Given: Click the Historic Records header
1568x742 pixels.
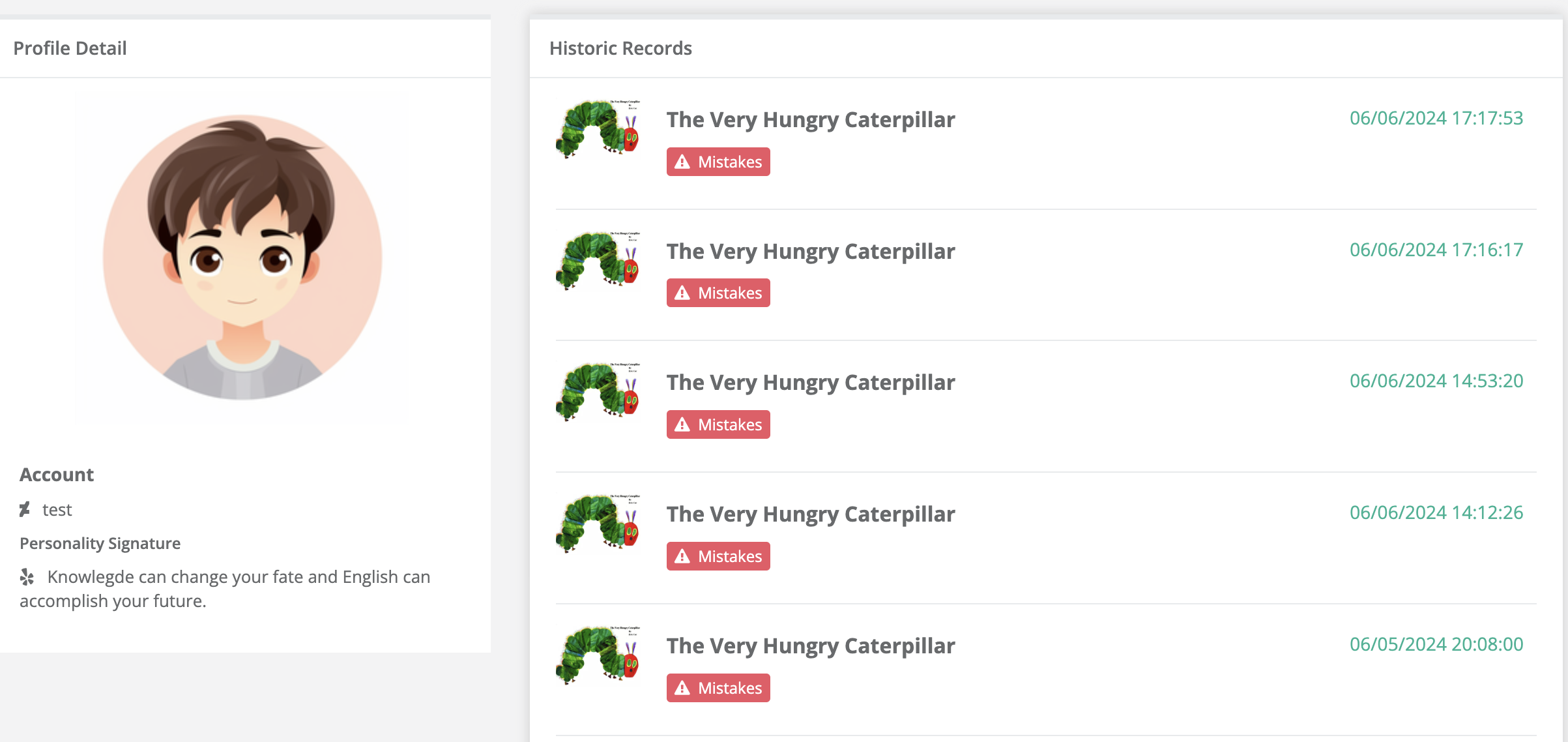Looking at the screenshot, I should point(620,48).
